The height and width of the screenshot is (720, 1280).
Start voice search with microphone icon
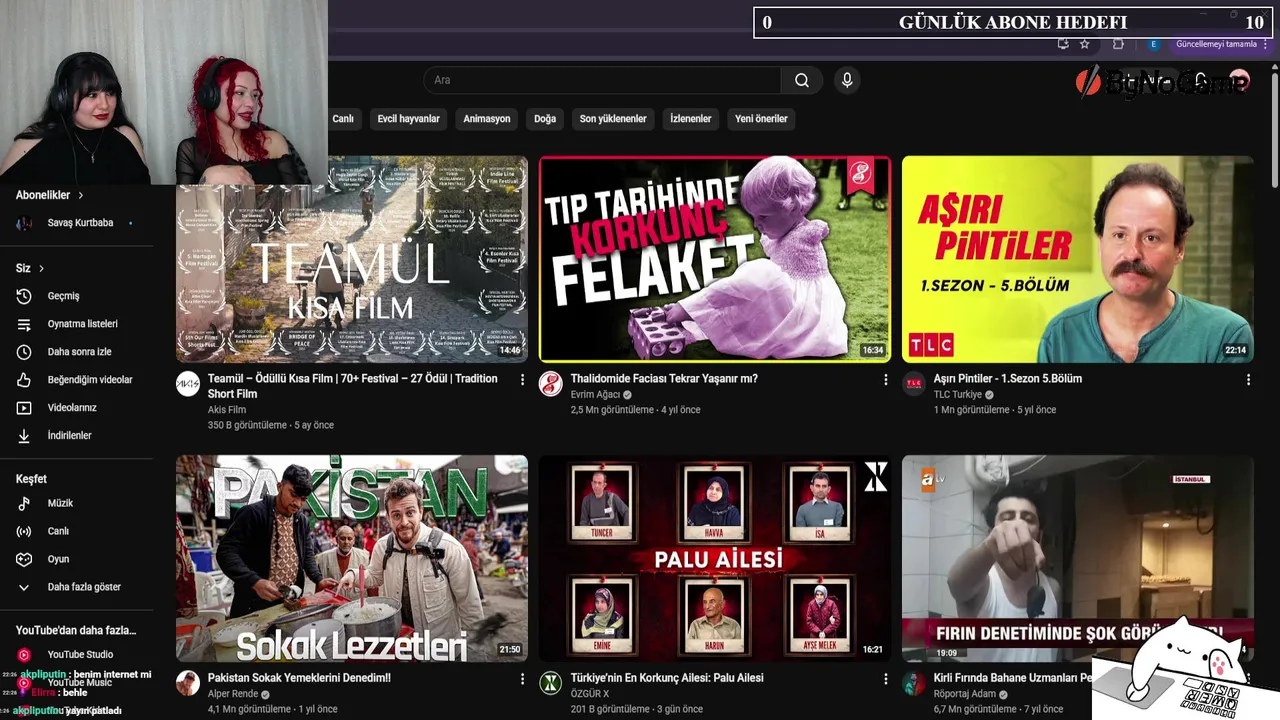coord(847,80)
